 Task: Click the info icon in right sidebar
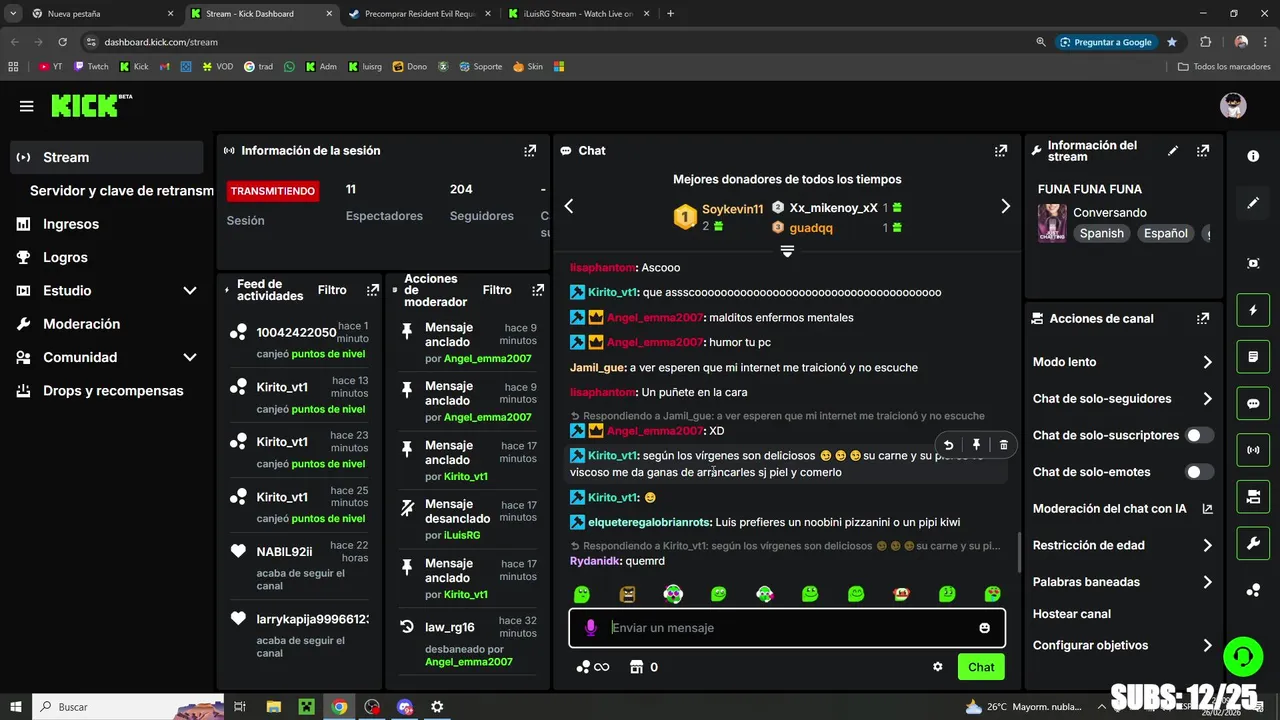1253,156
